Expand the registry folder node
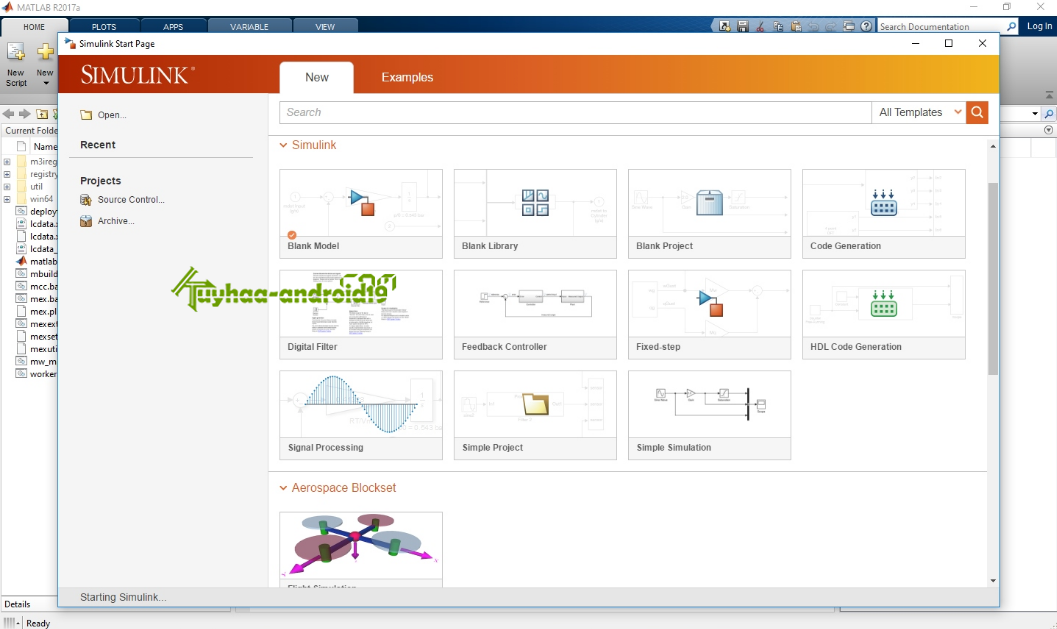 coord(7,174)
